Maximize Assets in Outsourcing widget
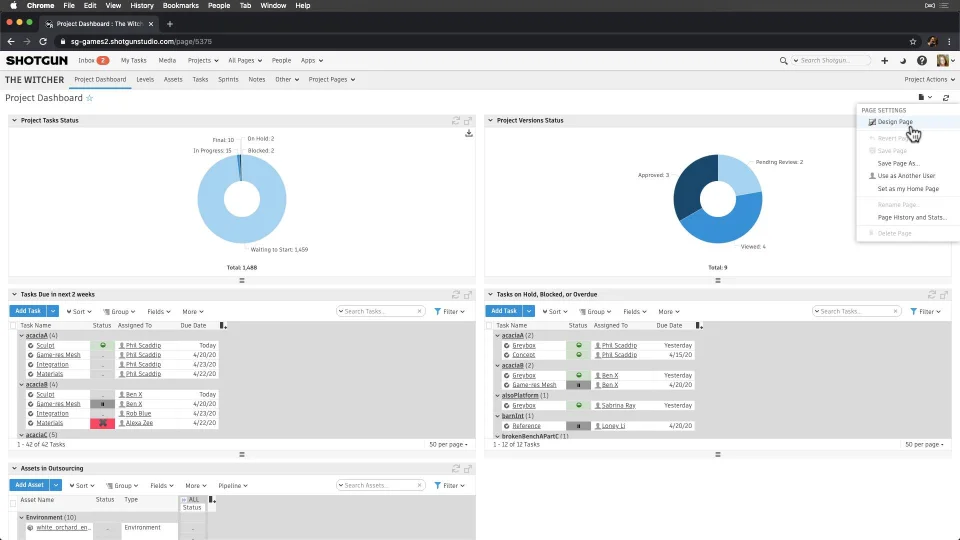The width and height of the screenshot is (960, 540). 468,468
